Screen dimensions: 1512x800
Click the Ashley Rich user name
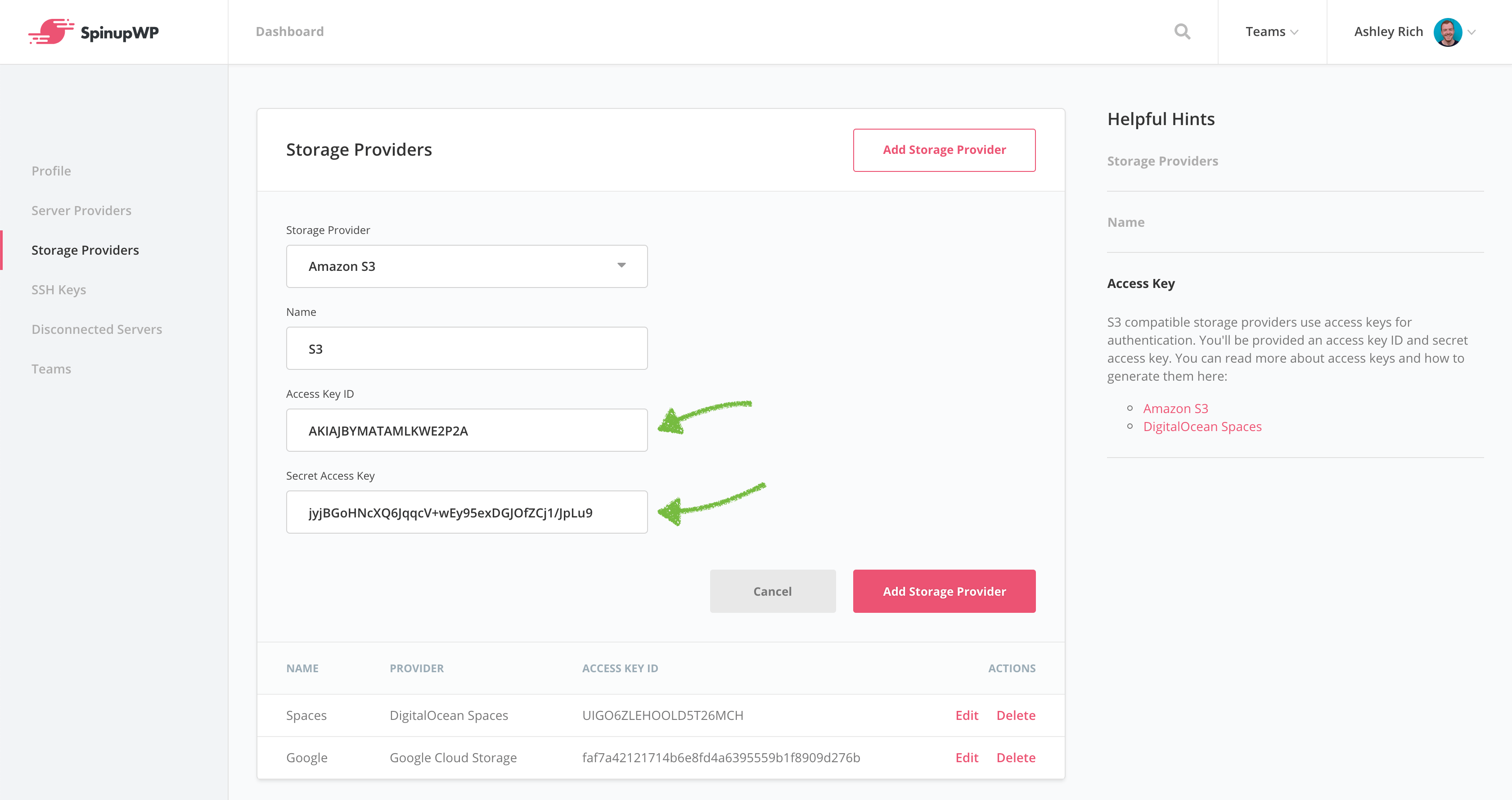pos(1388,31)
